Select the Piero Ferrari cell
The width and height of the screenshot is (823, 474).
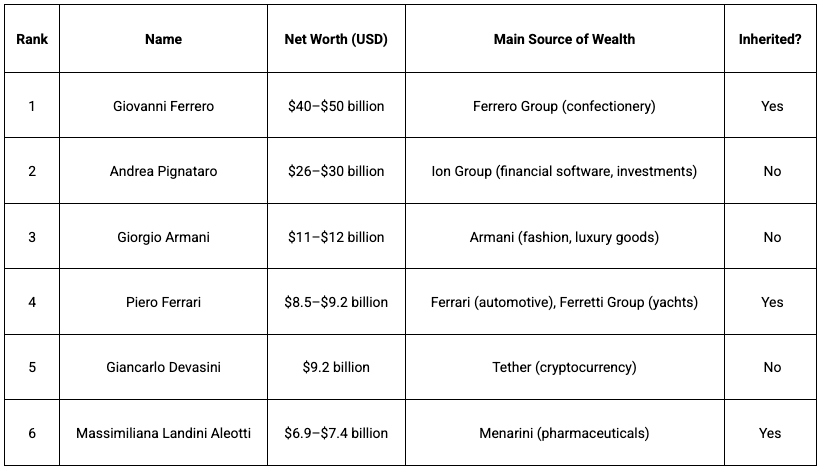tap(163, 302)
